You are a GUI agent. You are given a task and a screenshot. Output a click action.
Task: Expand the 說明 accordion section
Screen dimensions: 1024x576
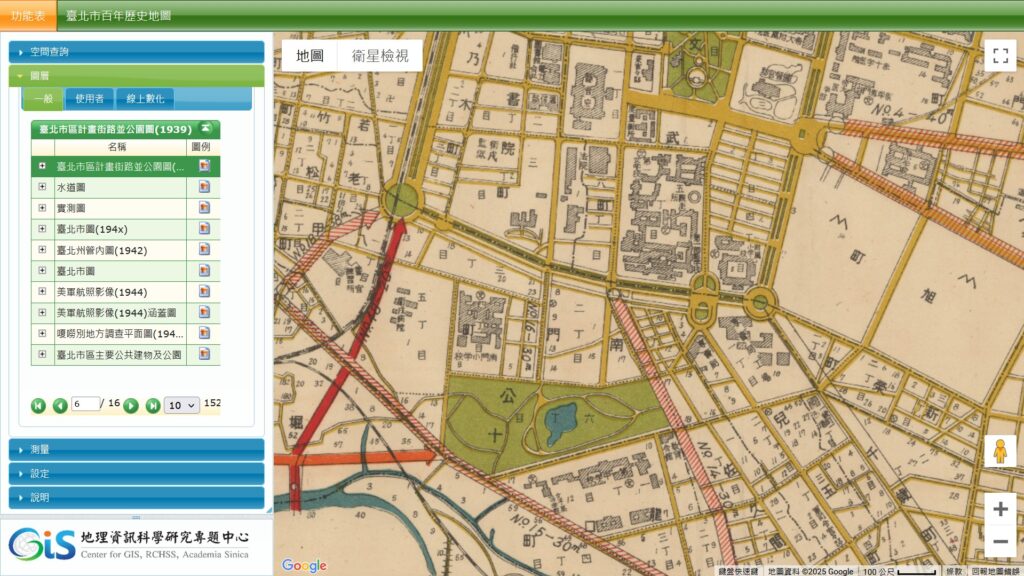click(136, 498)
